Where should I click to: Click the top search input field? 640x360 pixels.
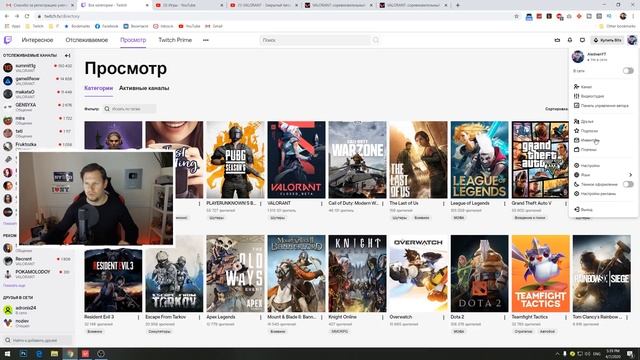tap(316, 40)
